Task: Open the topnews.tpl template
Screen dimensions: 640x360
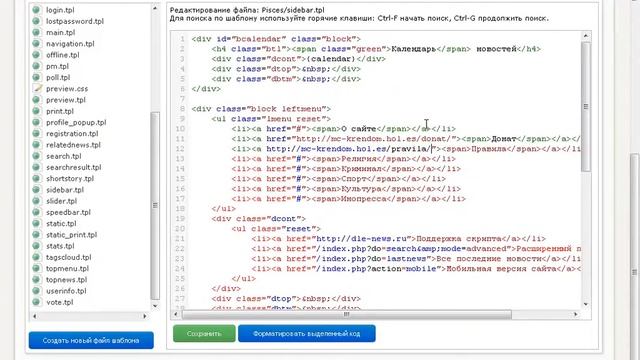Action: (67, 280)
